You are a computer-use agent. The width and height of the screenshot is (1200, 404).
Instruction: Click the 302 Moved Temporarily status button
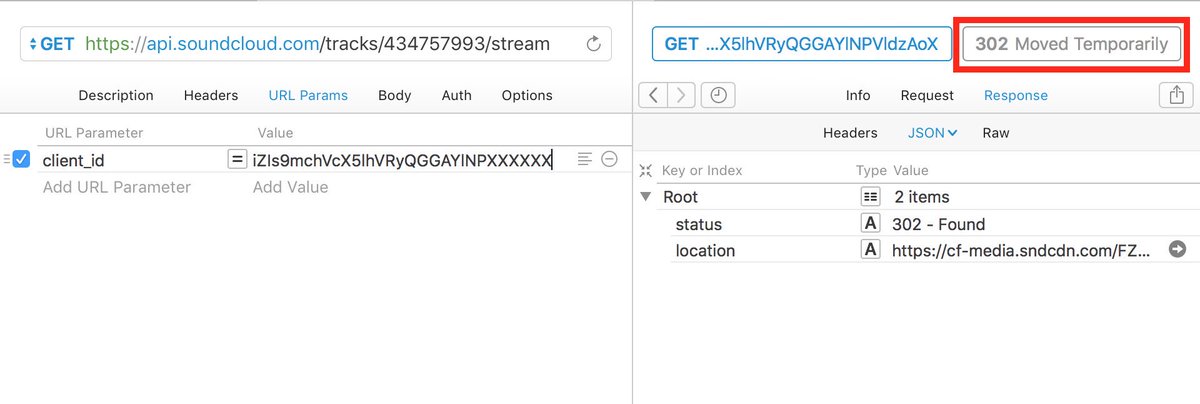(x=1072, y=44)
